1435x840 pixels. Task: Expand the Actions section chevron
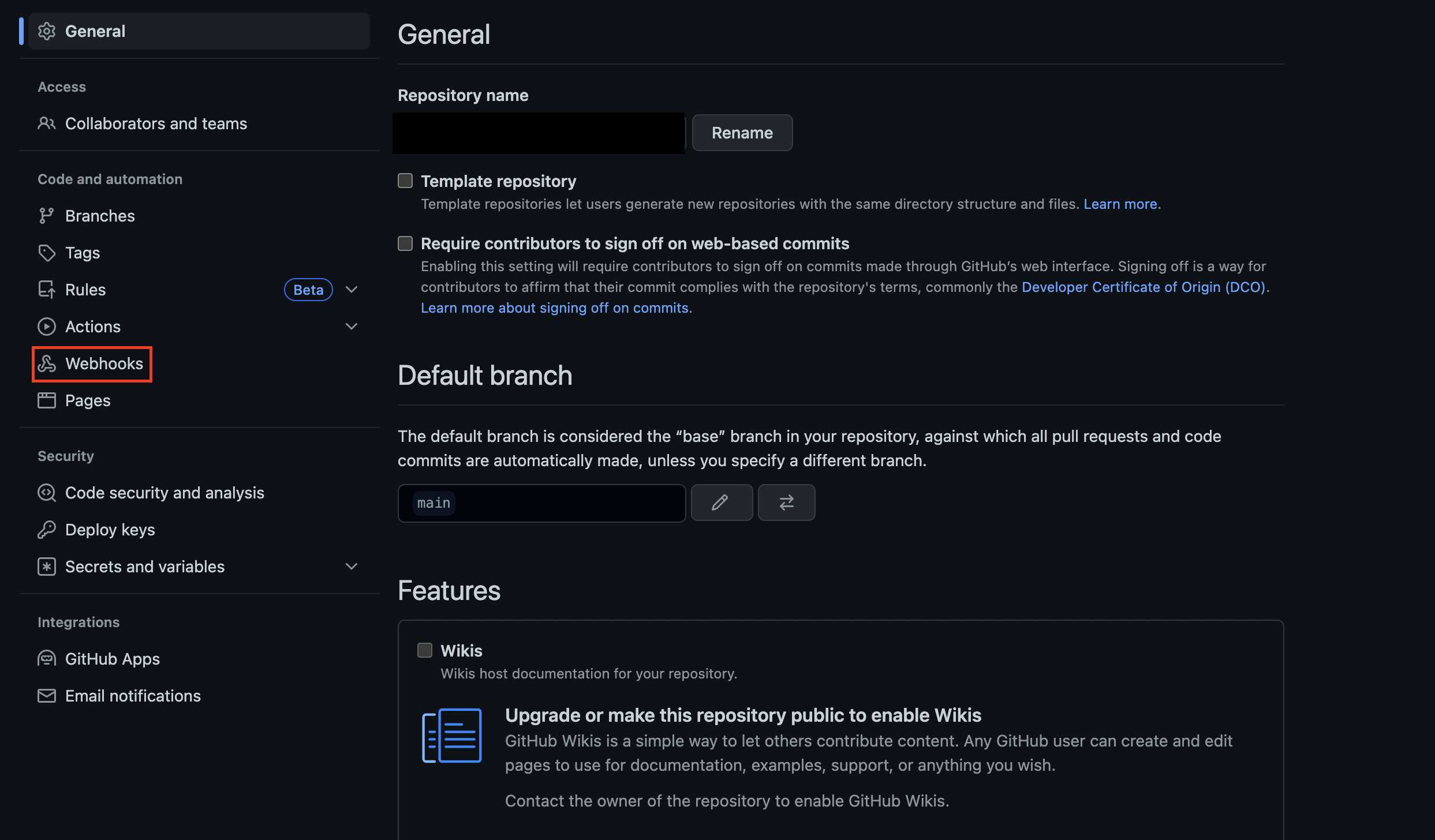[x=352, y=327]
